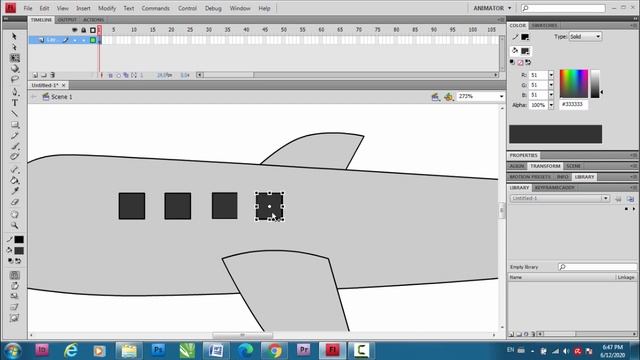The width and height of the screenshot is (640, 360).
Task: Open the Modify menu
Action: 107,8
